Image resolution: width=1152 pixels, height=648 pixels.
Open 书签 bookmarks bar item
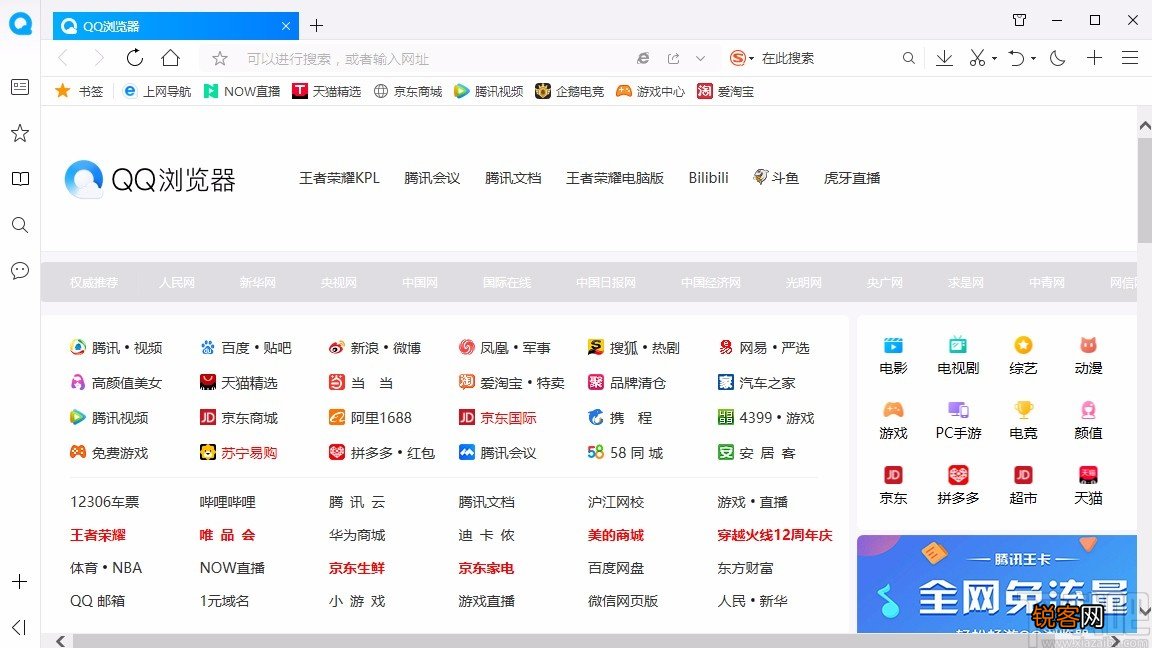click(x=79, y=91)
